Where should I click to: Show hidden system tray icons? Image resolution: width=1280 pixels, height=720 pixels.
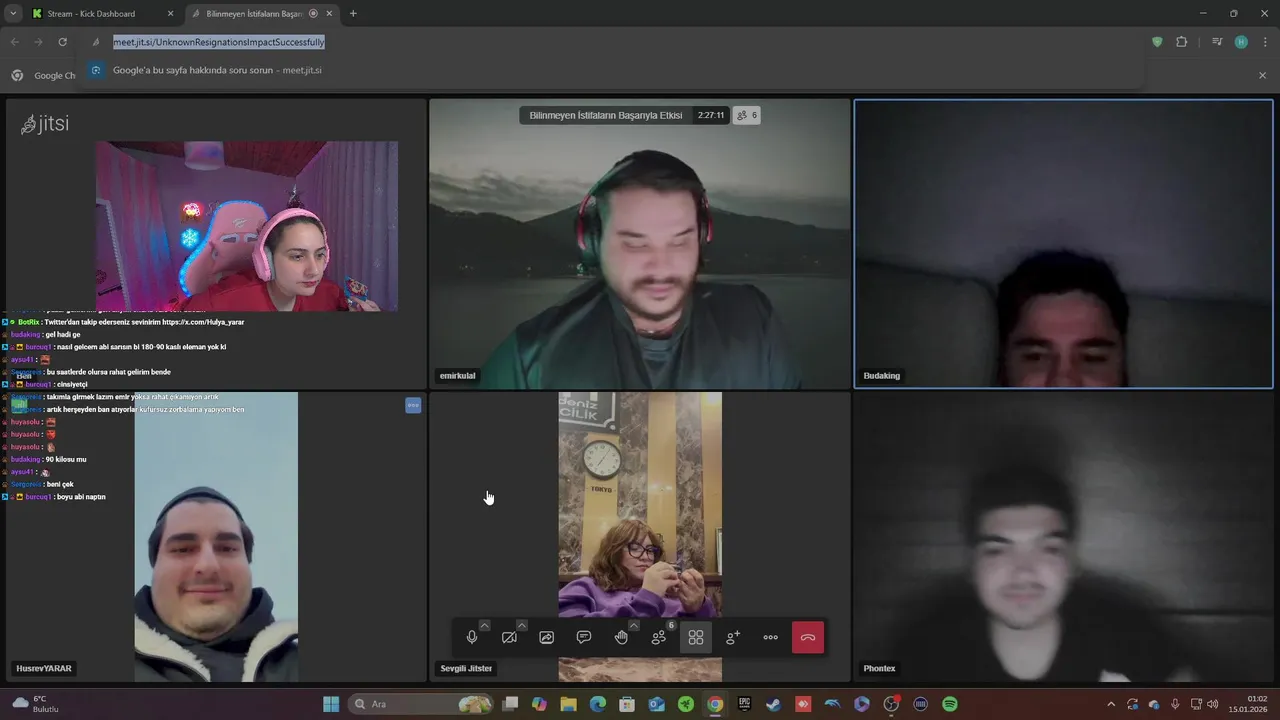click(1110, 704)
